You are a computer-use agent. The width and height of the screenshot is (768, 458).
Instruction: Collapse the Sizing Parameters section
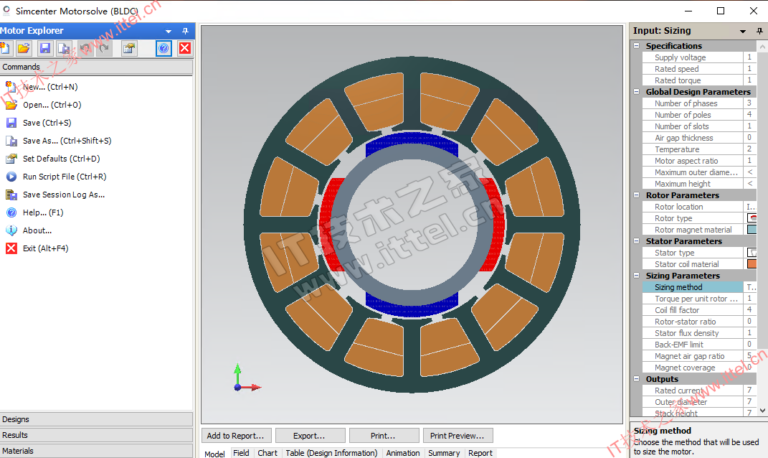637,275
